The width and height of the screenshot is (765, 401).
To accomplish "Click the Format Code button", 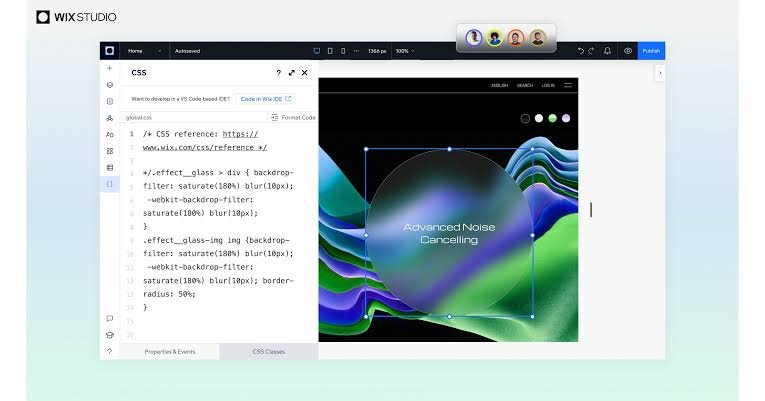I will [x=293, y=118].
